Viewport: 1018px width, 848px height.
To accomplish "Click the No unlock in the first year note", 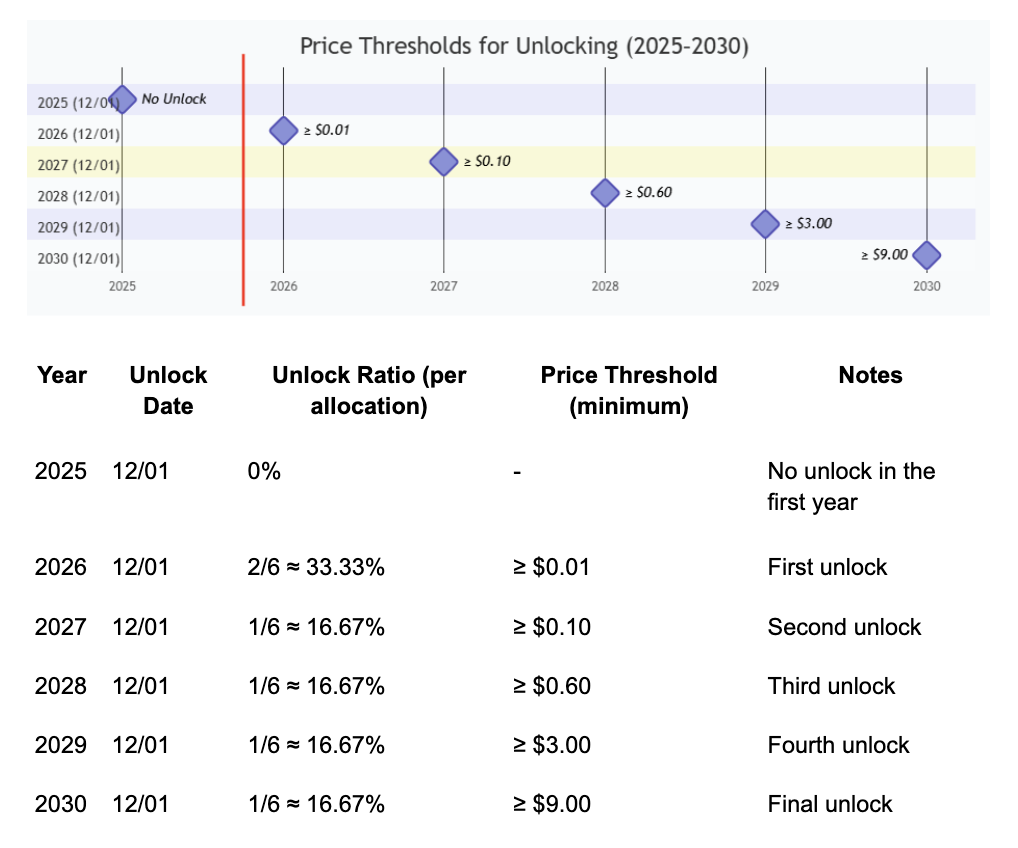I will click(x=850, y=486).
